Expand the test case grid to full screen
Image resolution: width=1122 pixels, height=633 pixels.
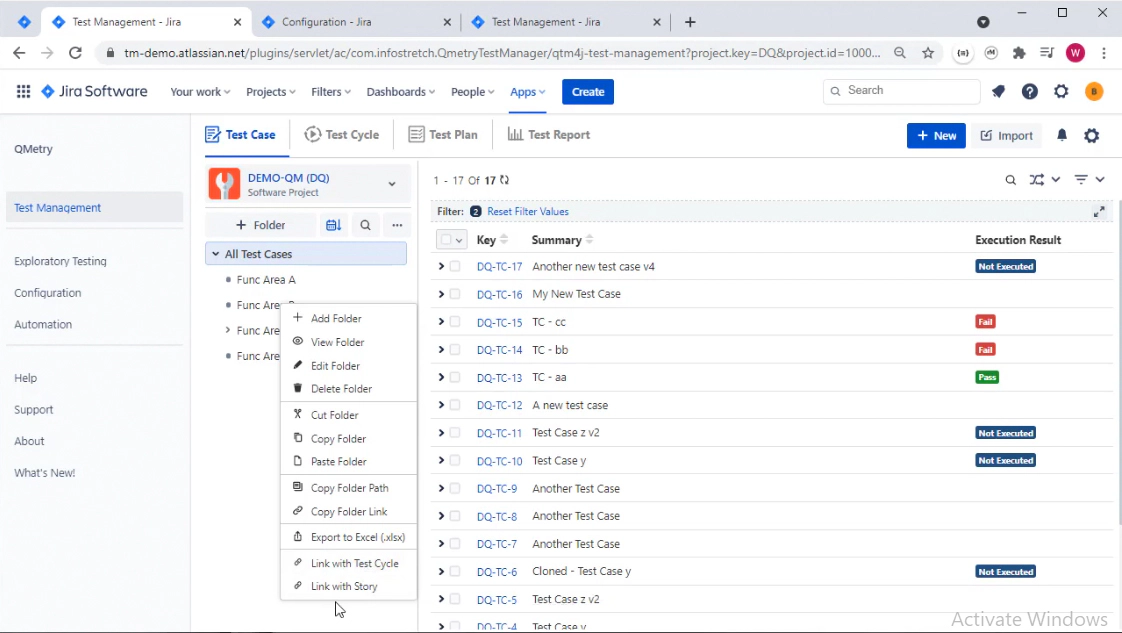(x=1099, y=211)
